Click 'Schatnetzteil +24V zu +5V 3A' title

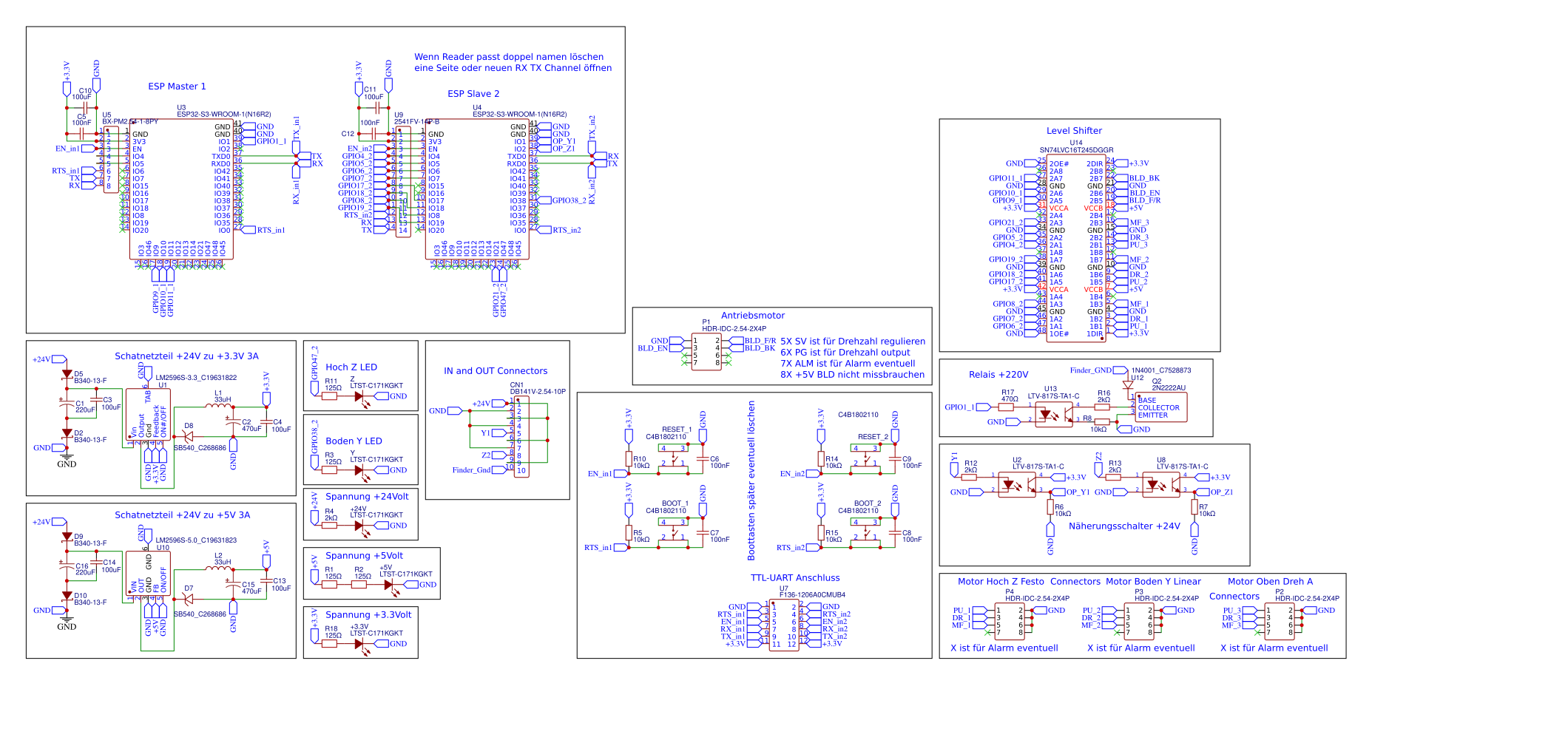[182, 515]
